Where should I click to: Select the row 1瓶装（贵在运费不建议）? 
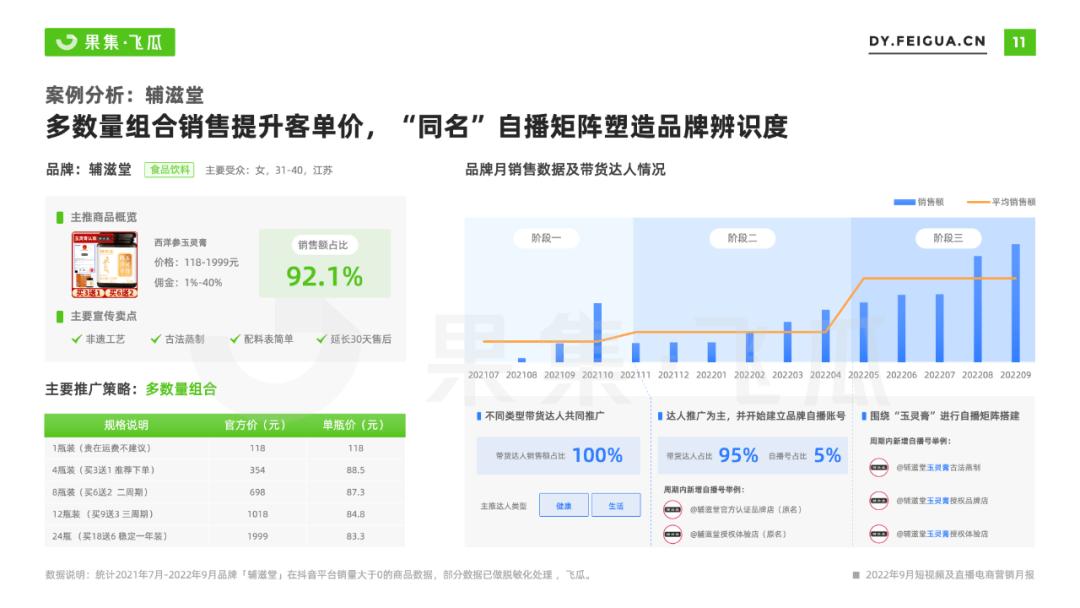coord(225,448)
